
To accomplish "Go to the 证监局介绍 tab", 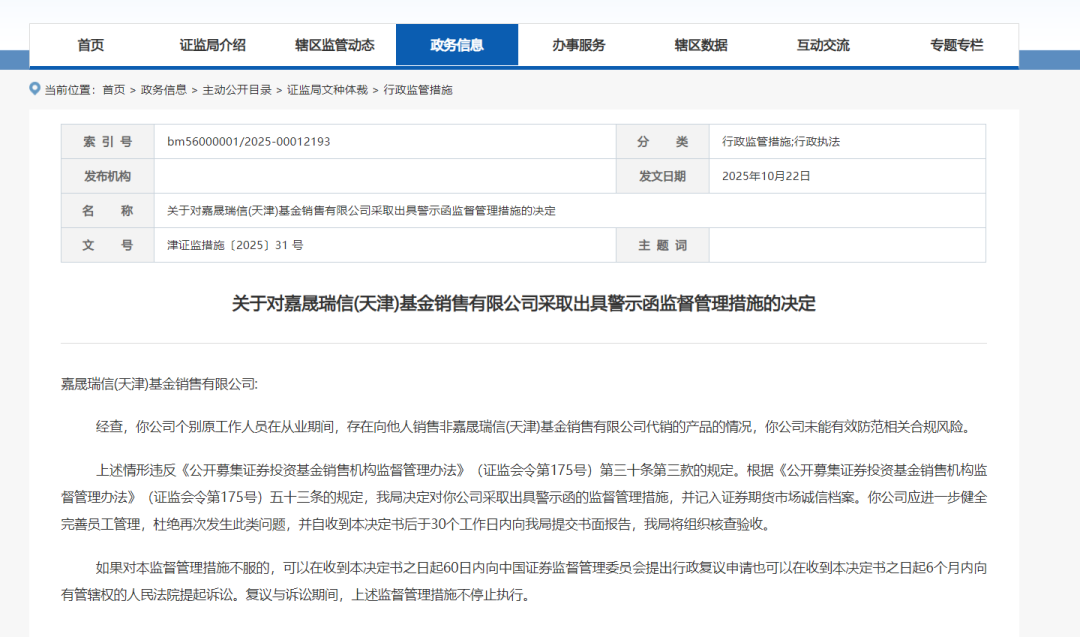I will click(x=212, y=45).
